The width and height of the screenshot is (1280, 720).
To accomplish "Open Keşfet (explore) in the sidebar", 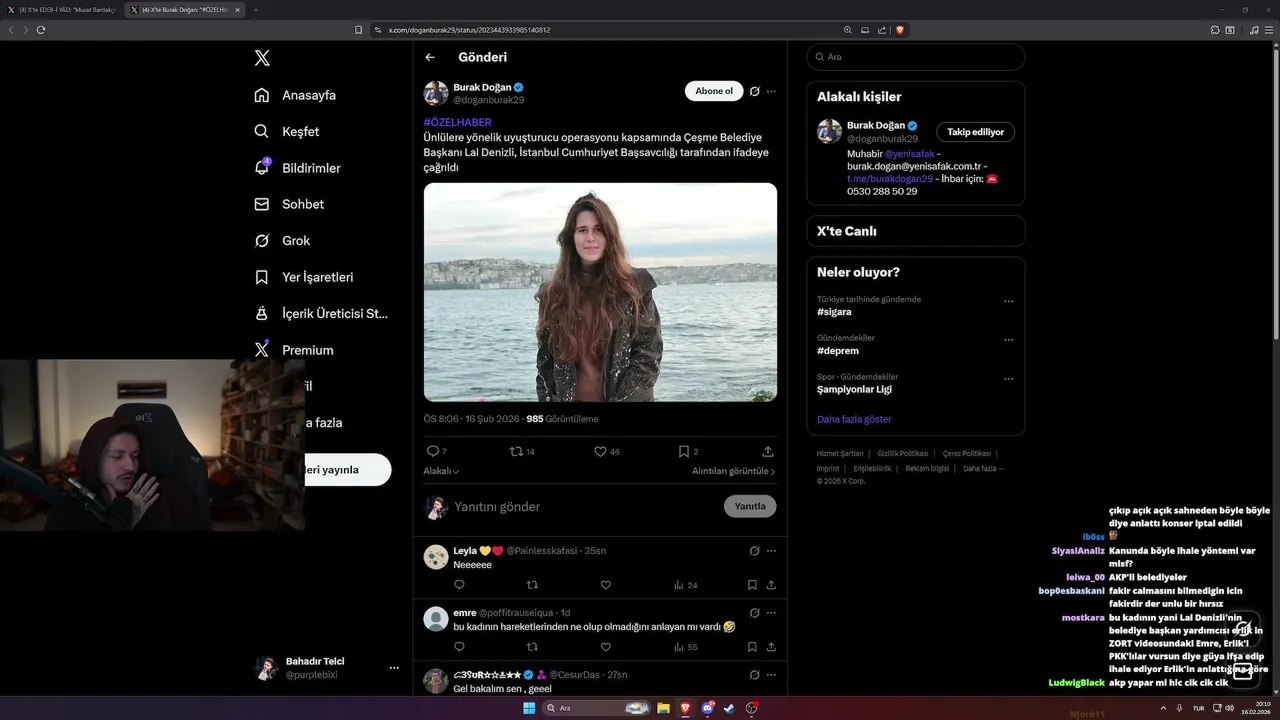I will coord(287,131).
